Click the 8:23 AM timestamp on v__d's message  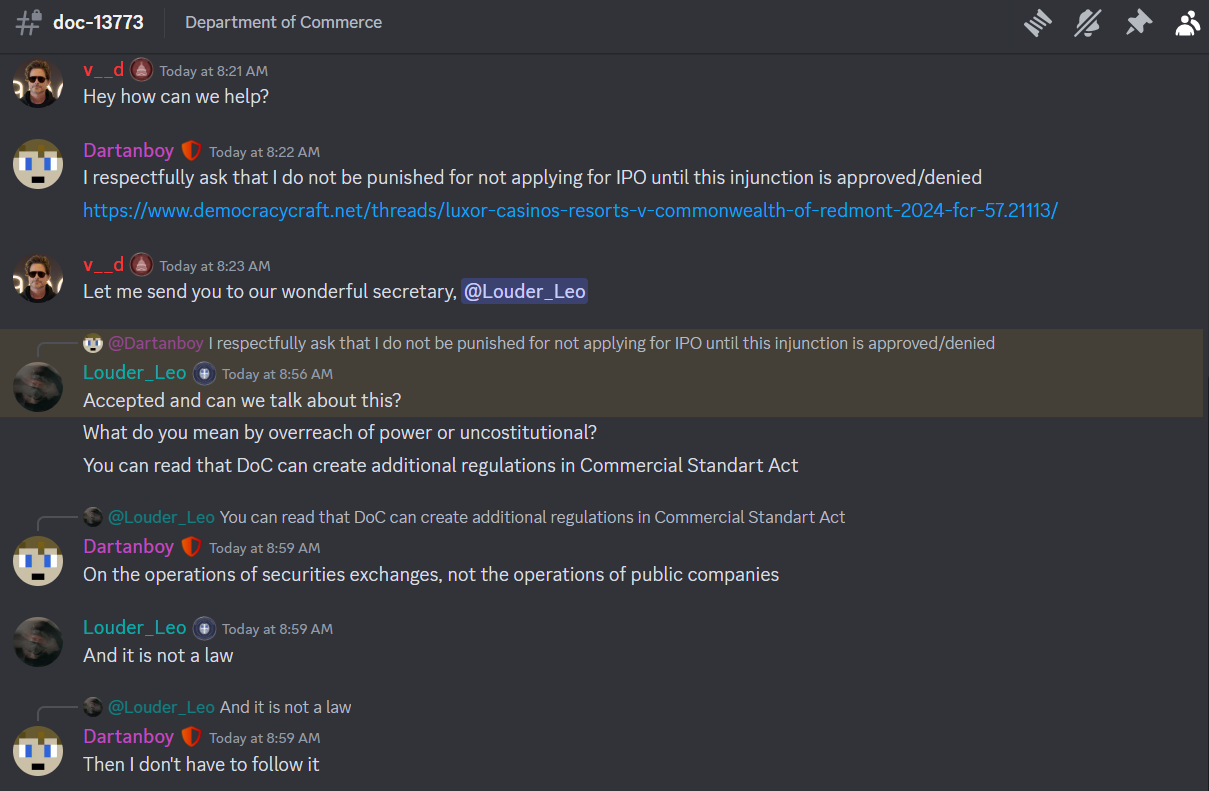(215, 266)
